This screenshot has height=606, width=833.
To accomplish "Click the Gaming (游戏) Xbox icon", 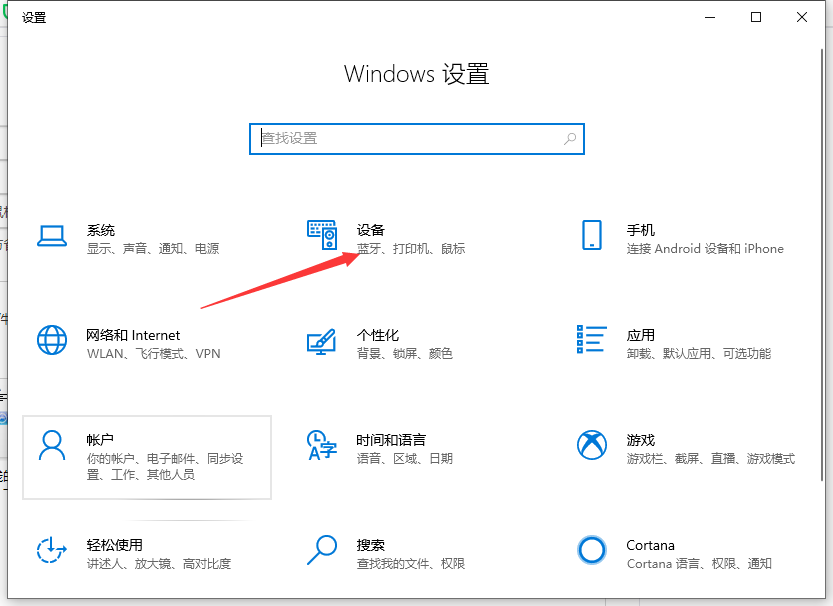I will tap(591, 445).
